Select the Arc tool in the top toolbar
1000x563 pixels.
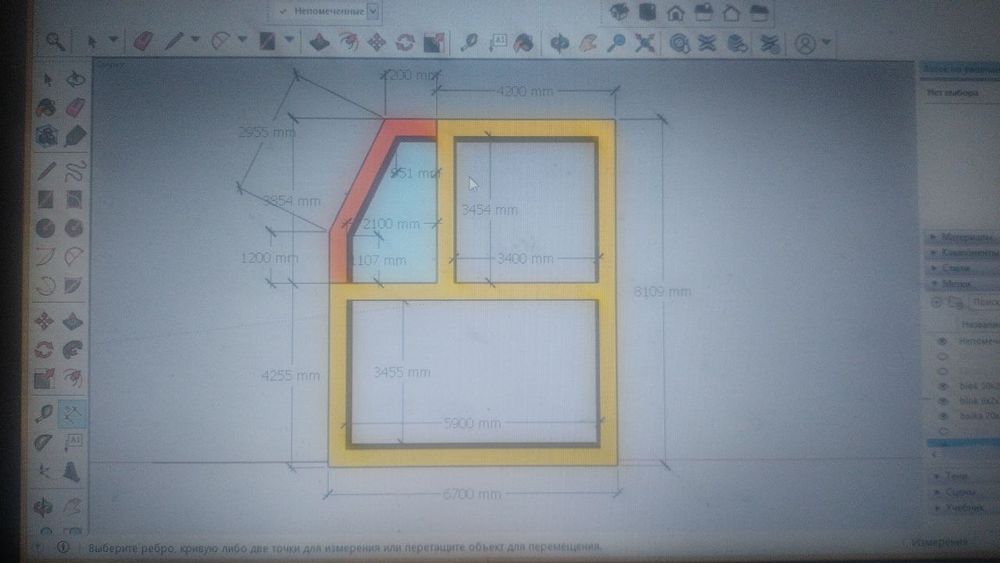pos(220,41)
